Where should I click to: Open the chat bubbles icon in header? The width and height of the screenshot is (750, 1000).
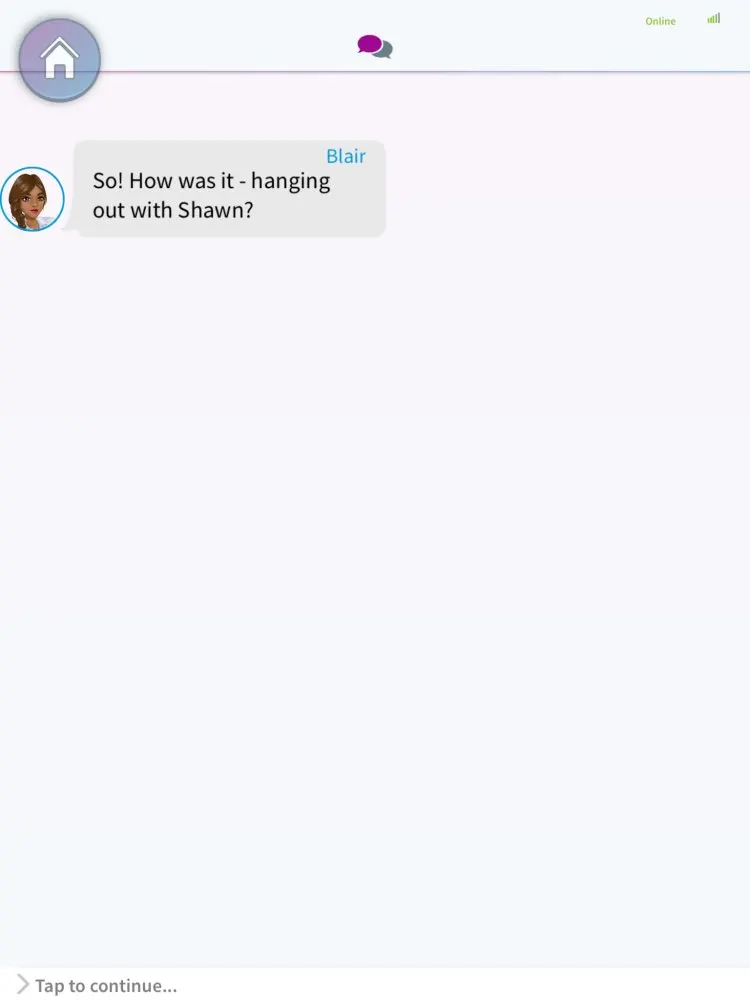pos(375,47)
